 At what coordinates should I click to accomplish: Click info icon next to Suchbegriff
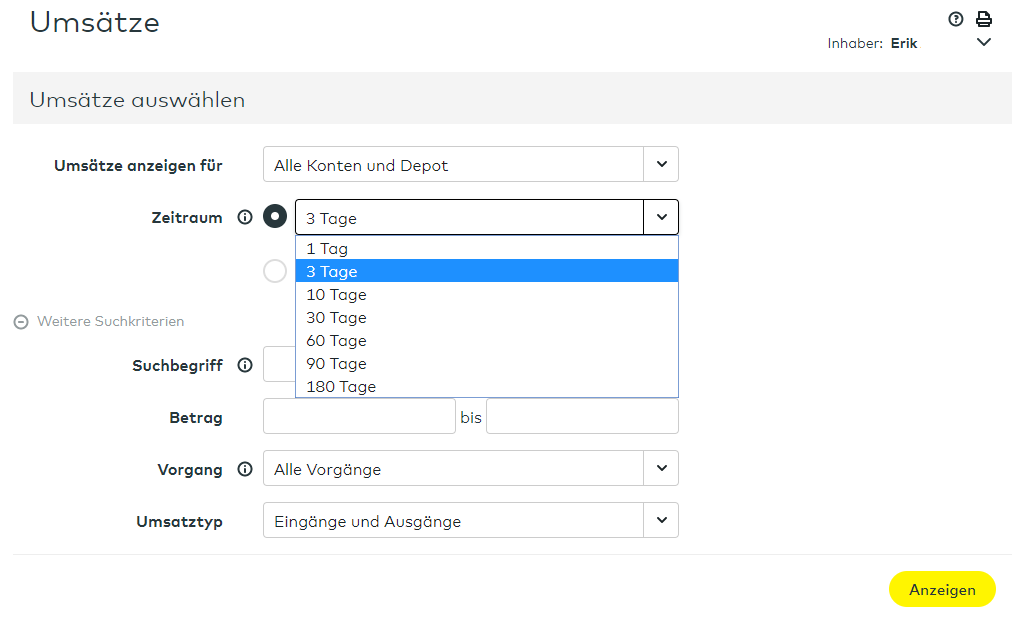point(245,365)
